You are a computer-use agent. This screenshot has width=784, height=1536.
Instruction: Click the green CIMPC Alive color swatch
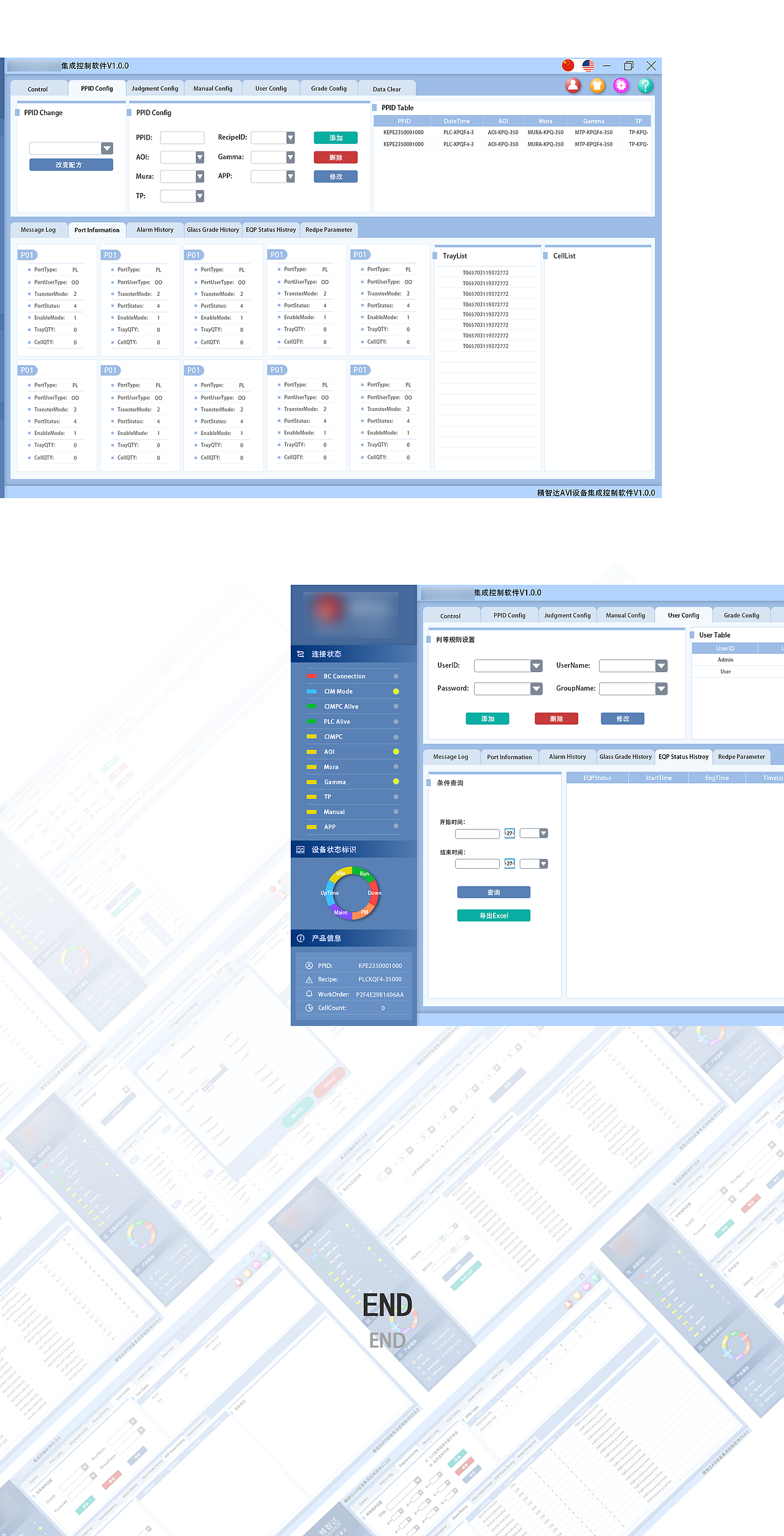tap(312, 706)
